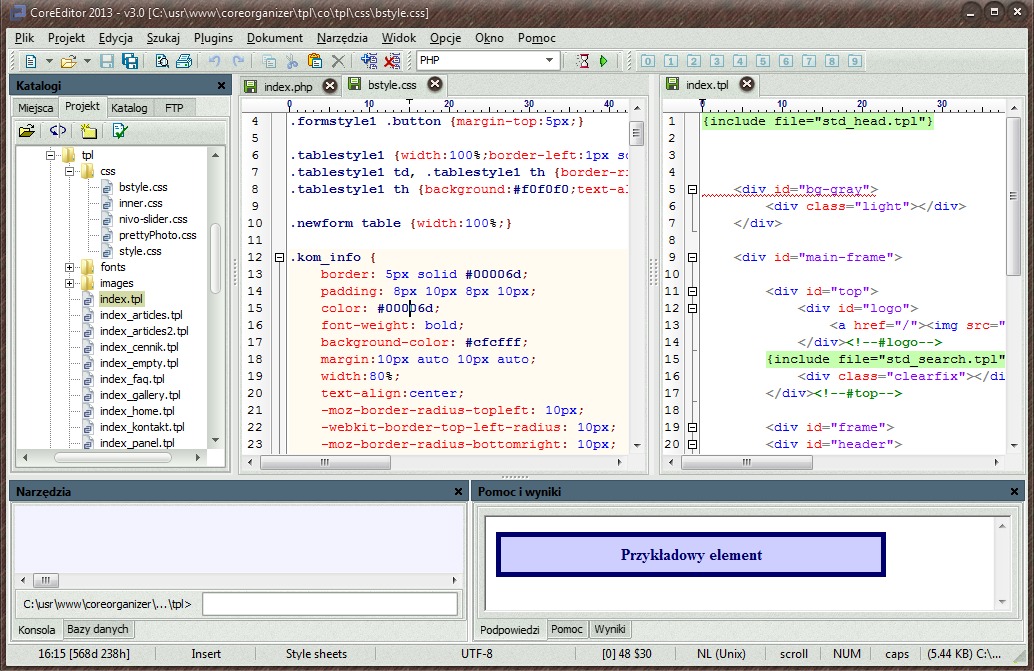
Task: Expand the fonts folder
Action: click(x=69, y=267)
